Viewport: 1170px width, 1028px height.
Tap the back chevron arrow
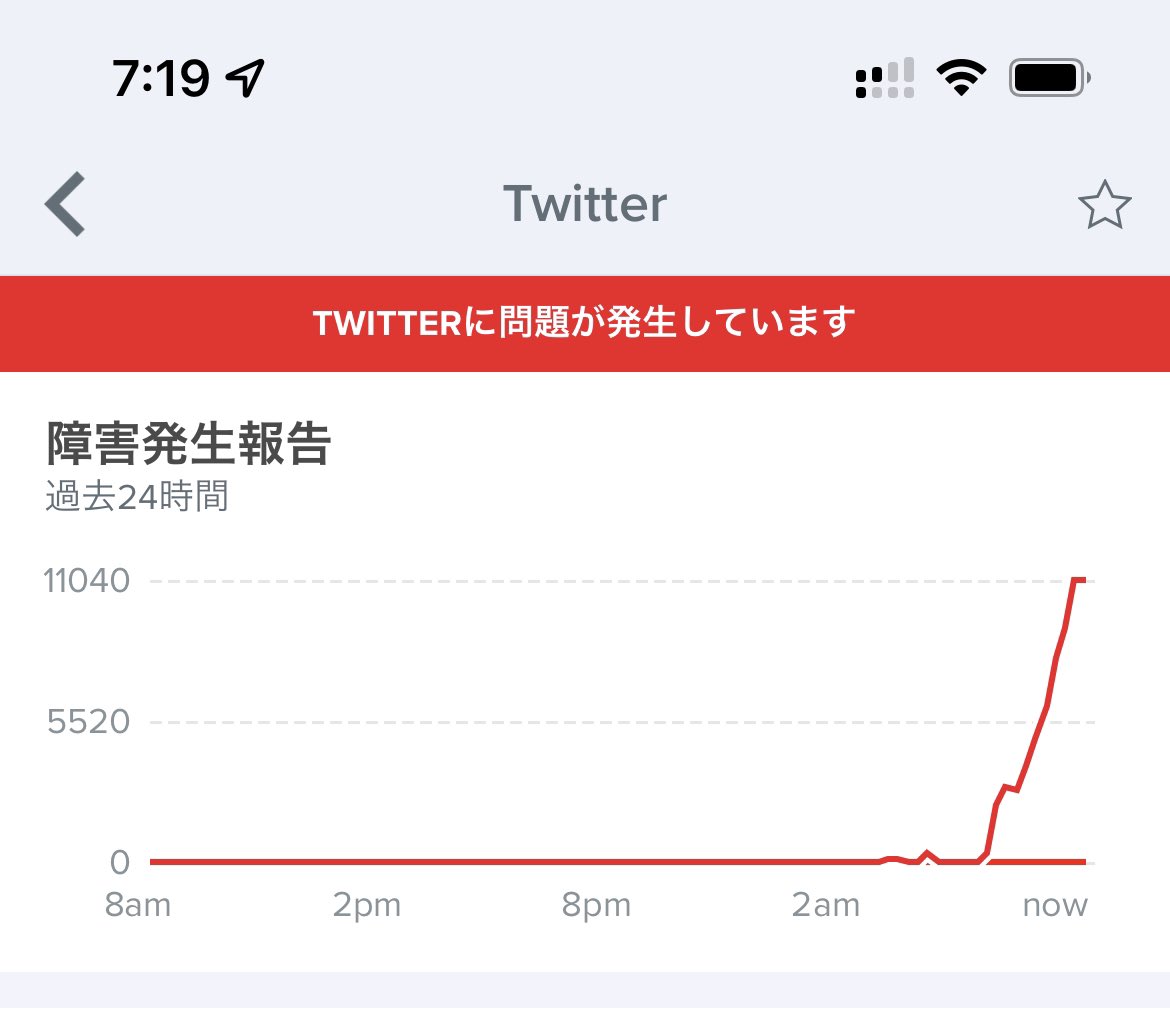[x=65, y=204]
